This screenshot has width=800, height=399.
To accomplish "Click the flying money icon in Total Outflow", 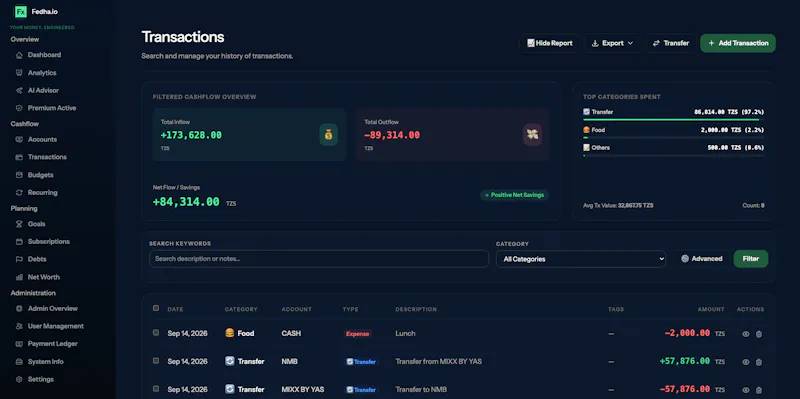I will click(532, 135).
